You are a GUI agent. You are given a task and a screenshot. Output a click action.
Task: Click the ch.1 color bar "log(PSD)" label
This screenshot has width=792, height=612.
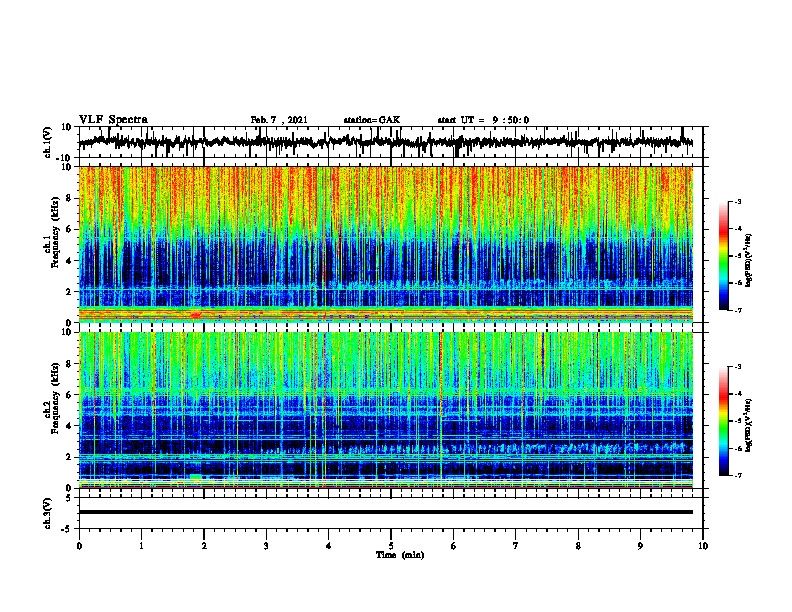pos(749,261)
